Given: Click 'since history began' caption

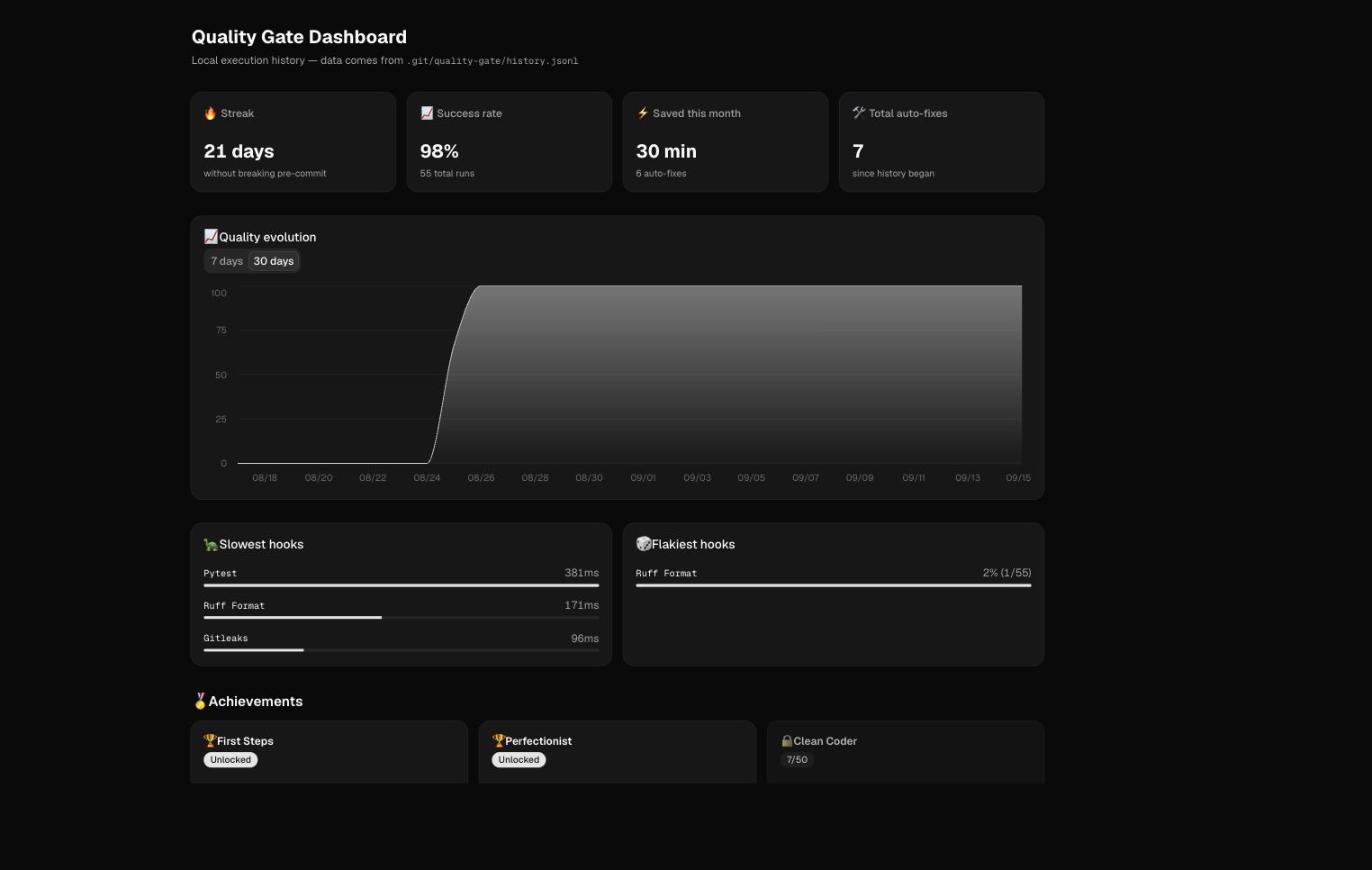Looking at the screenshot, I should [893, 174].
